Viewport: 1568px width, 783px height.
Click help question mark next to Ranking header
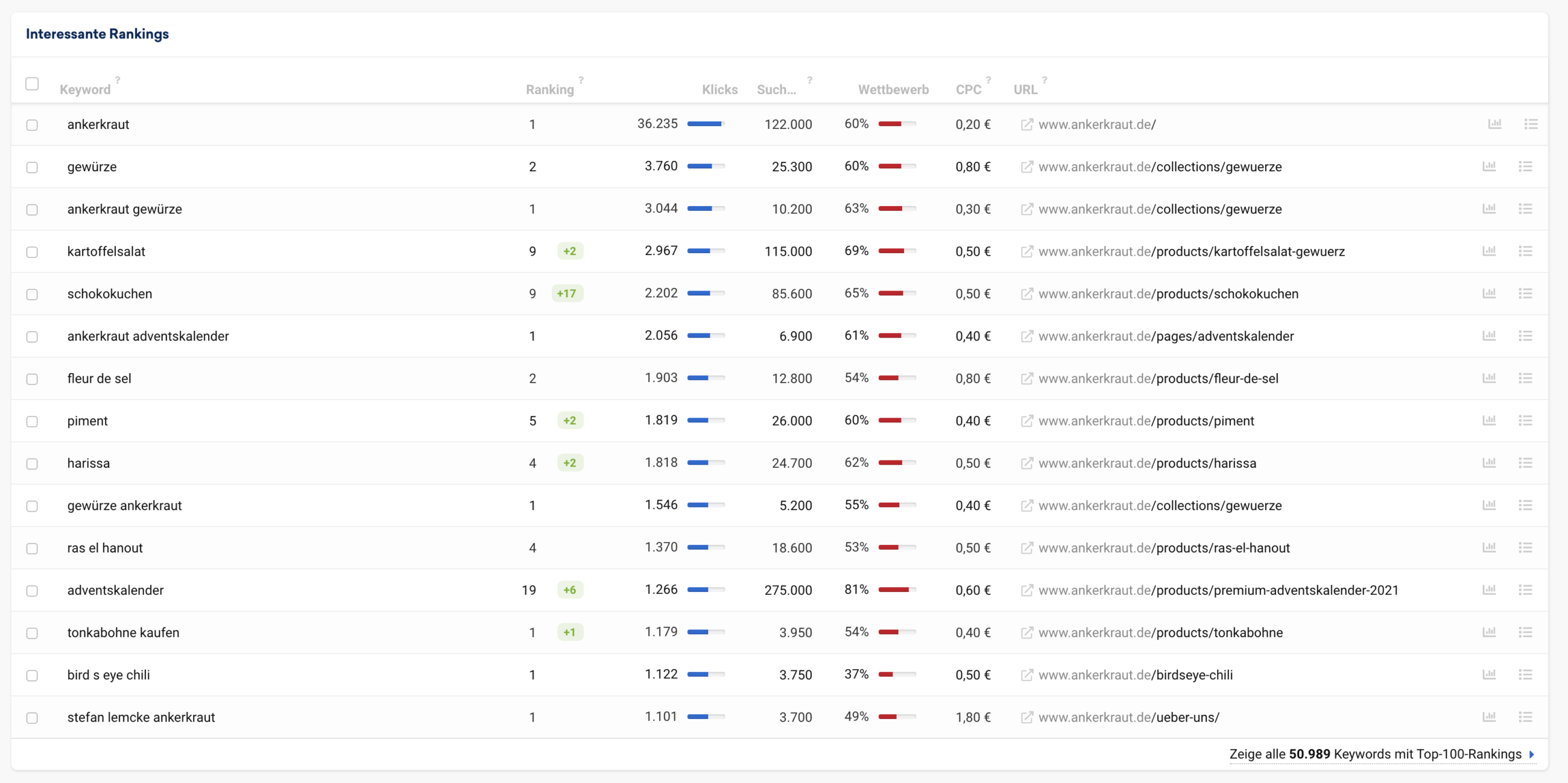point(581,80)
